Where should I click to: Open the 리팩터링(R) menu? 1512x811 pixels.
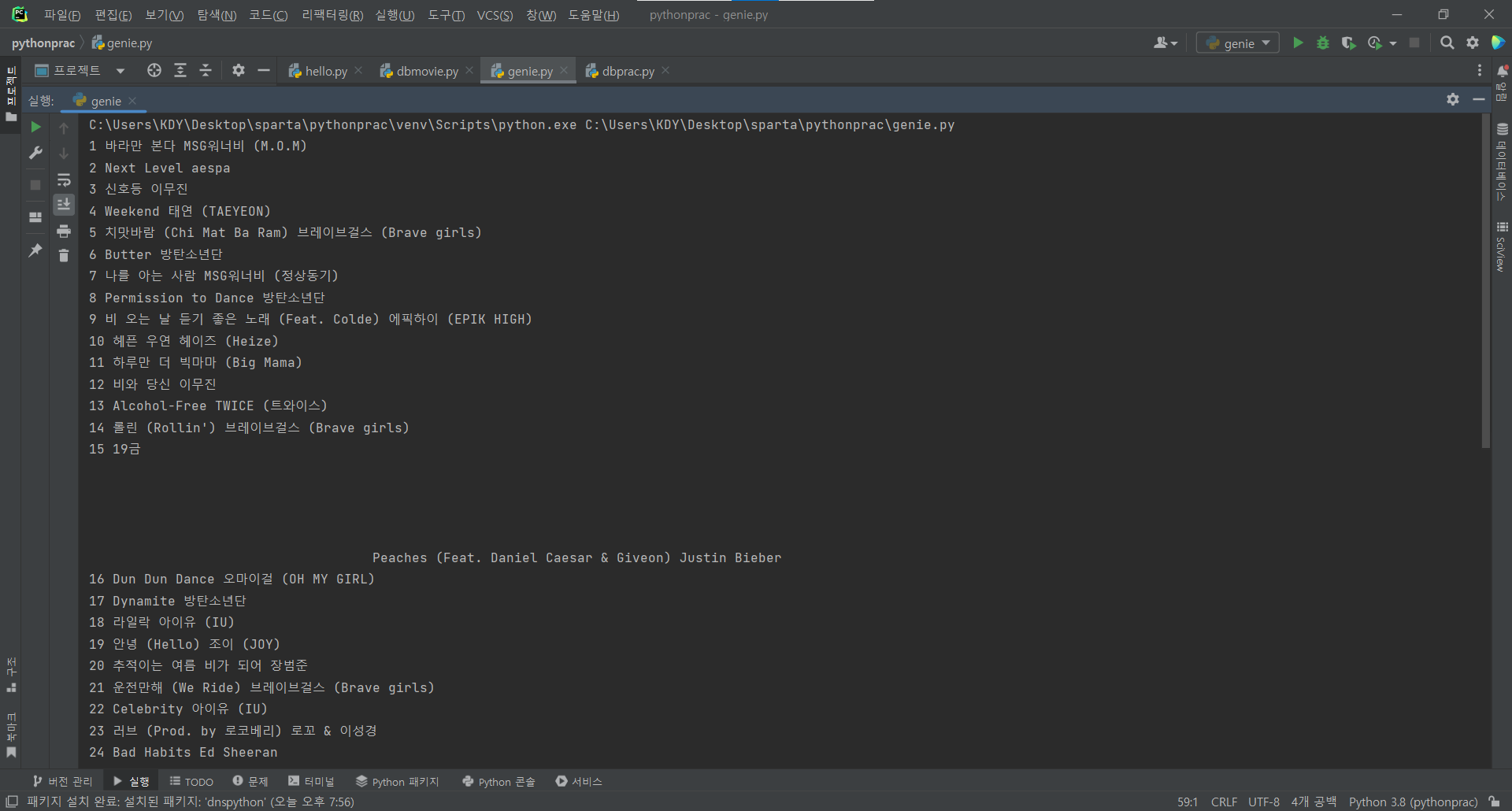click(332, 15)
